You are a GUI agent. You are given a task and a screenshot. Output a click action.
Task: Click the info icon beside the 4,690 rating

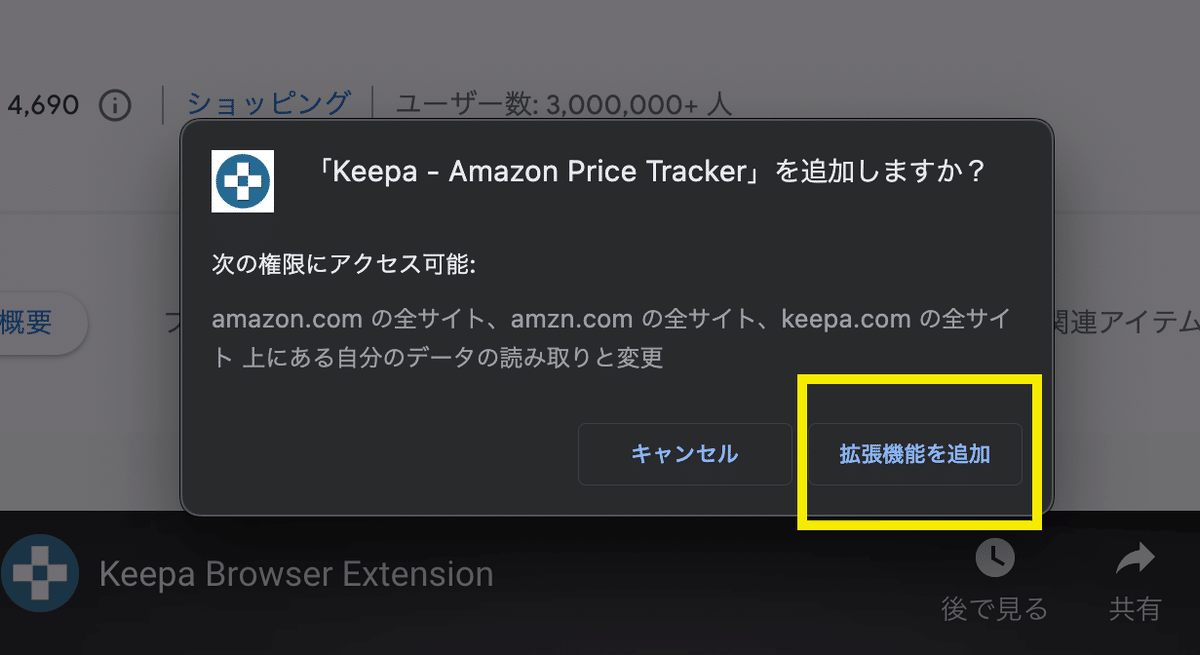[x=113, y=103]
